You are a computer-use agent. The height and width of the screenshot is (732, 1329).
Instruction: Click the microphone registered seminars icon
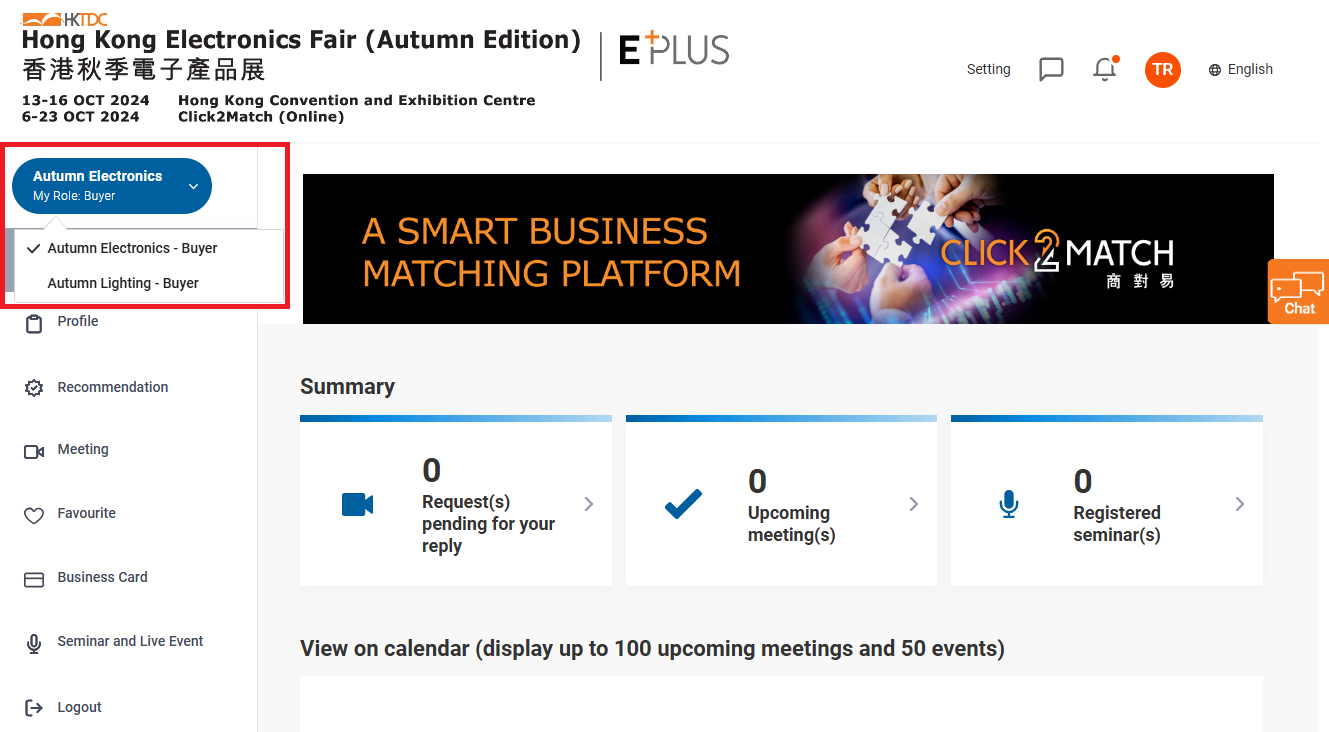coord(1008,504)
